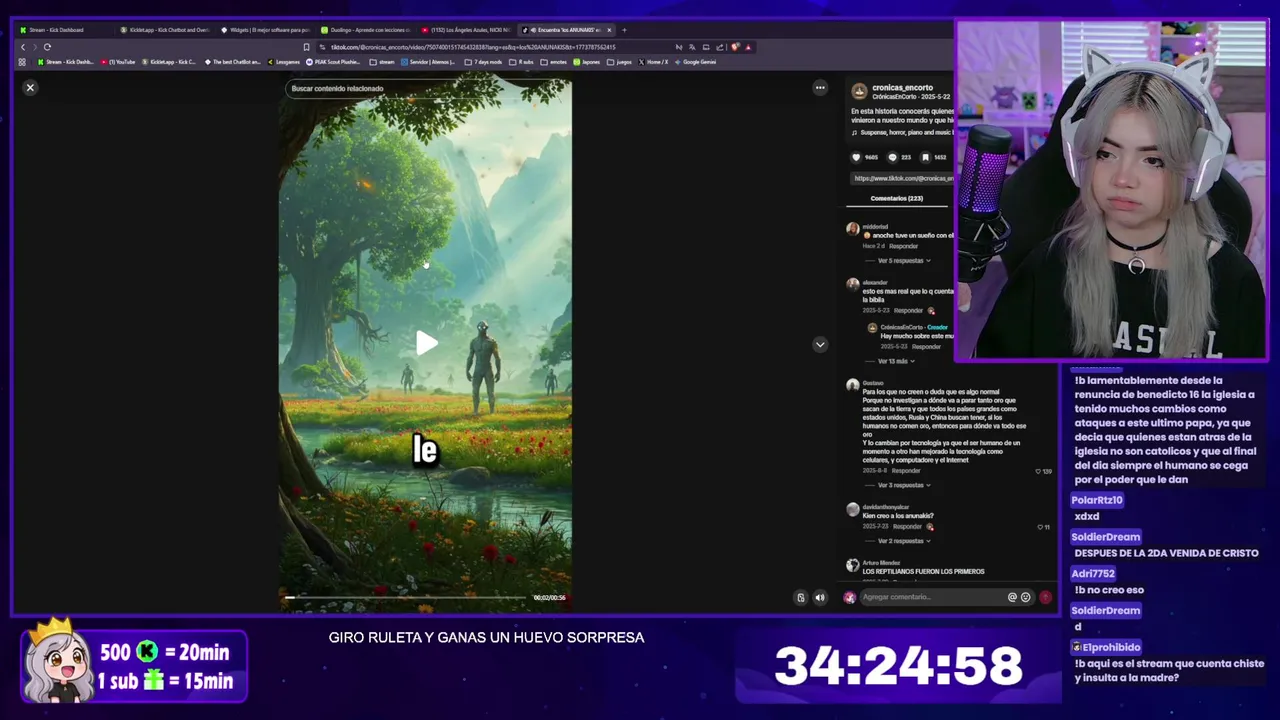The width and height of the screenshot is (1280, 720).
Task: Click Gustavo's commenter avatar
Action: [x=852, y=384]
